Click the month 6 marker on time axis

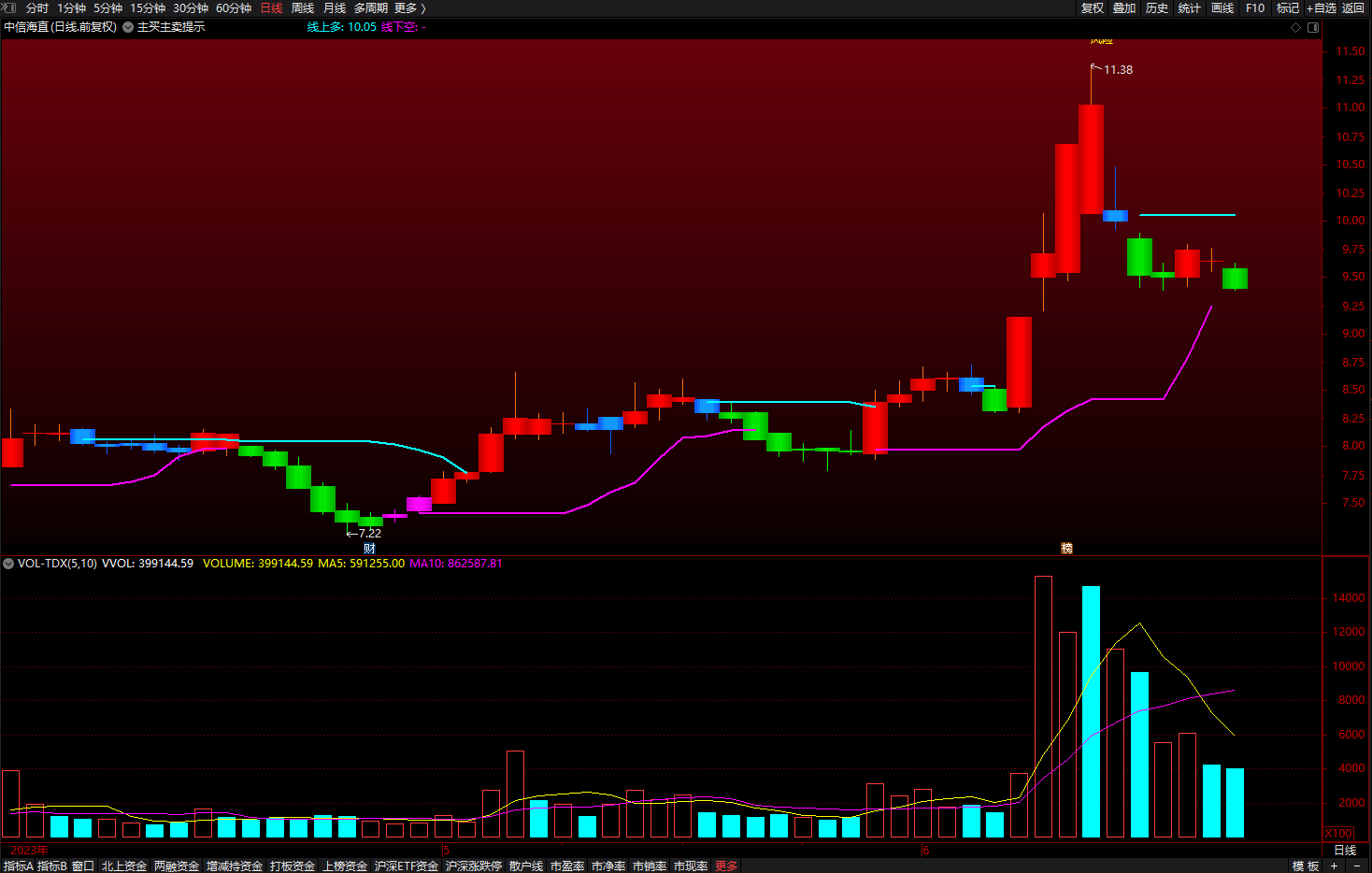click(x=926, y=851)
